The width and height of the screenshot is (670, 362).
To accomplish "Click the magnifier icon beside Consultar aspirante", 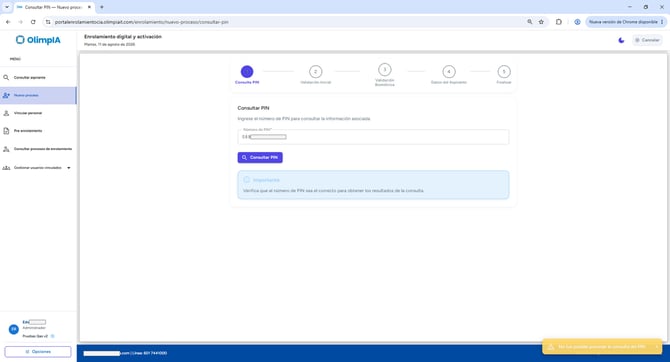I will tap(6, 77).
